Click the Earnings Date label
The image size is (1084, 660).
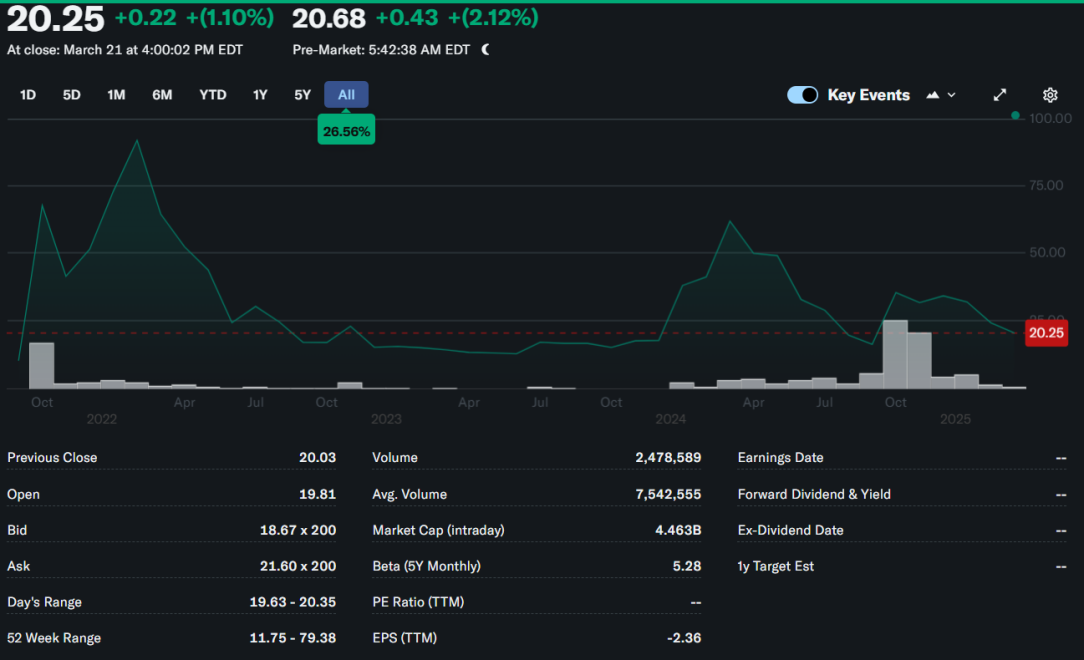point(781,458)
